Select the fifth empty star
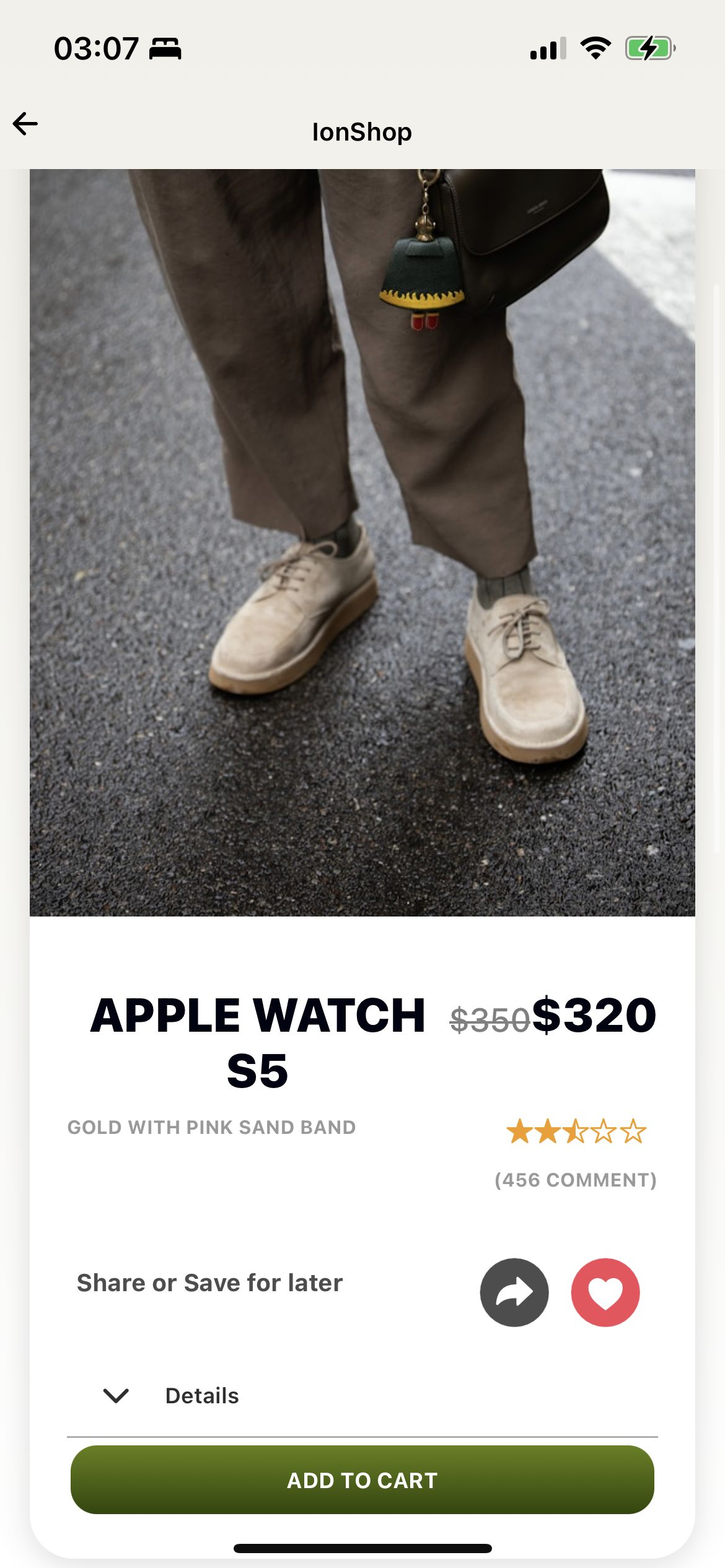725x1568 pixels. [633, 1131]
